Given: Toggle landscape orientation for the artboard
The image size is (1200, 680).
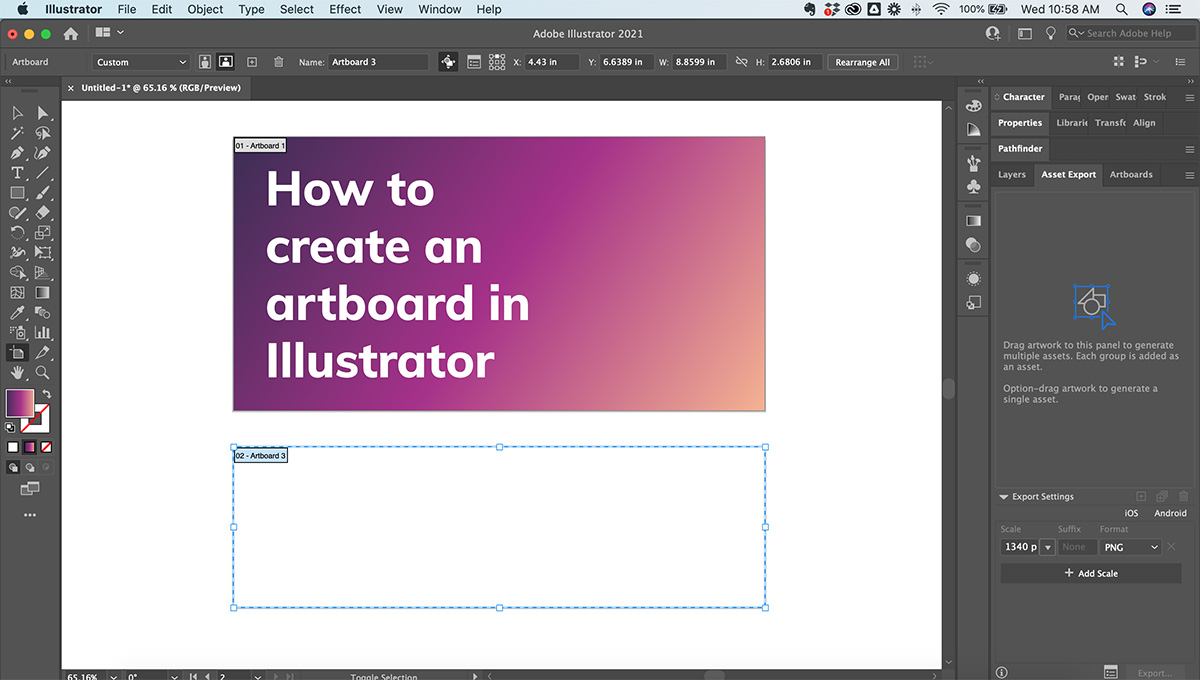Looking at the screenshot, I should pyautogui.click(x=226, y=62).
